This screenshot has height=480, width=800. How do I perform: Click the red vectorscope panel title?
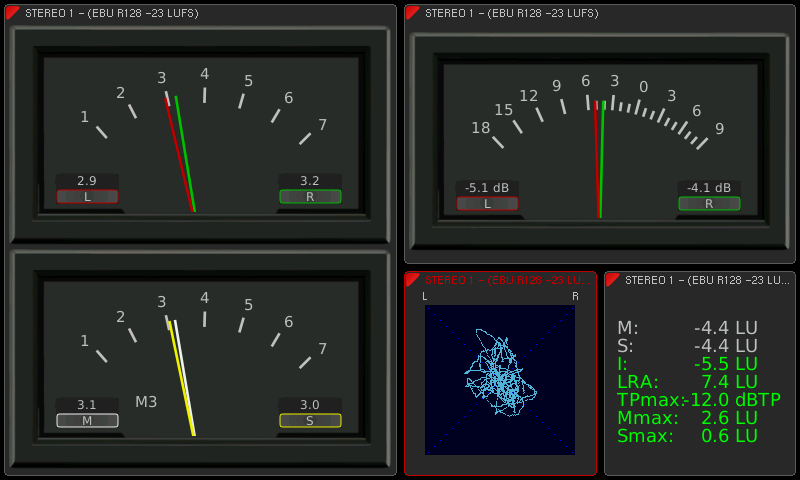(507, 280)
